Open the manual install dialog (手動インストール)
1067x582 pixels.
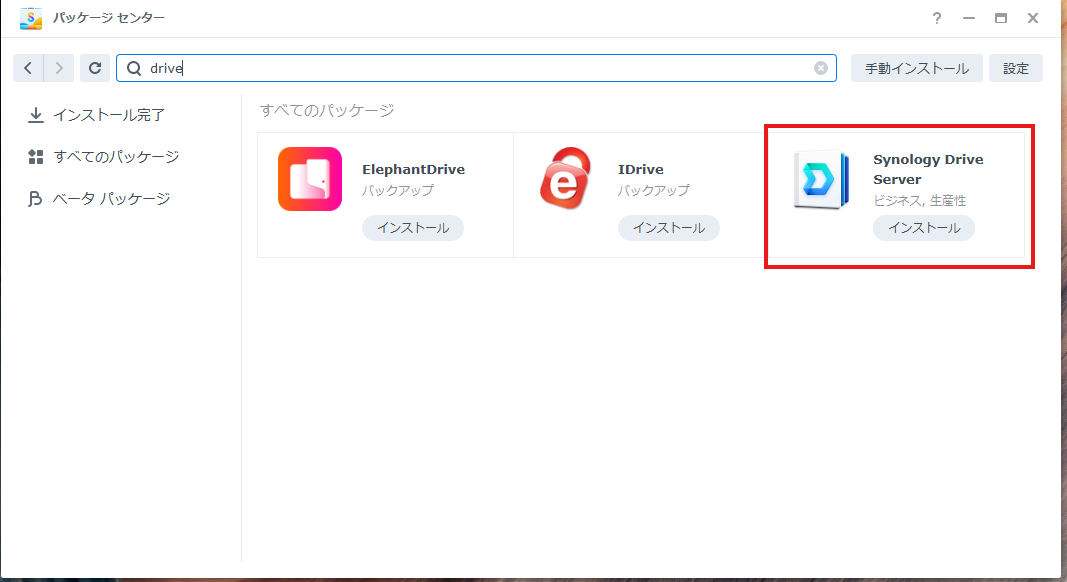(x=917, y=68)
